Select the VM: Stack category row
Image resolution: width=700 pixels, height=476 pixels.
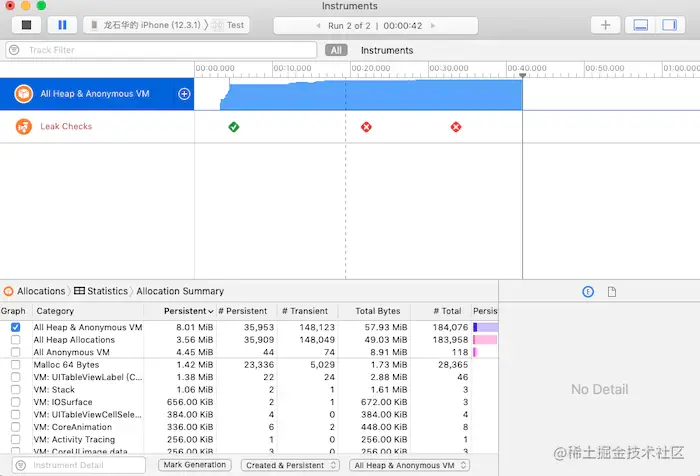point(249,390)
